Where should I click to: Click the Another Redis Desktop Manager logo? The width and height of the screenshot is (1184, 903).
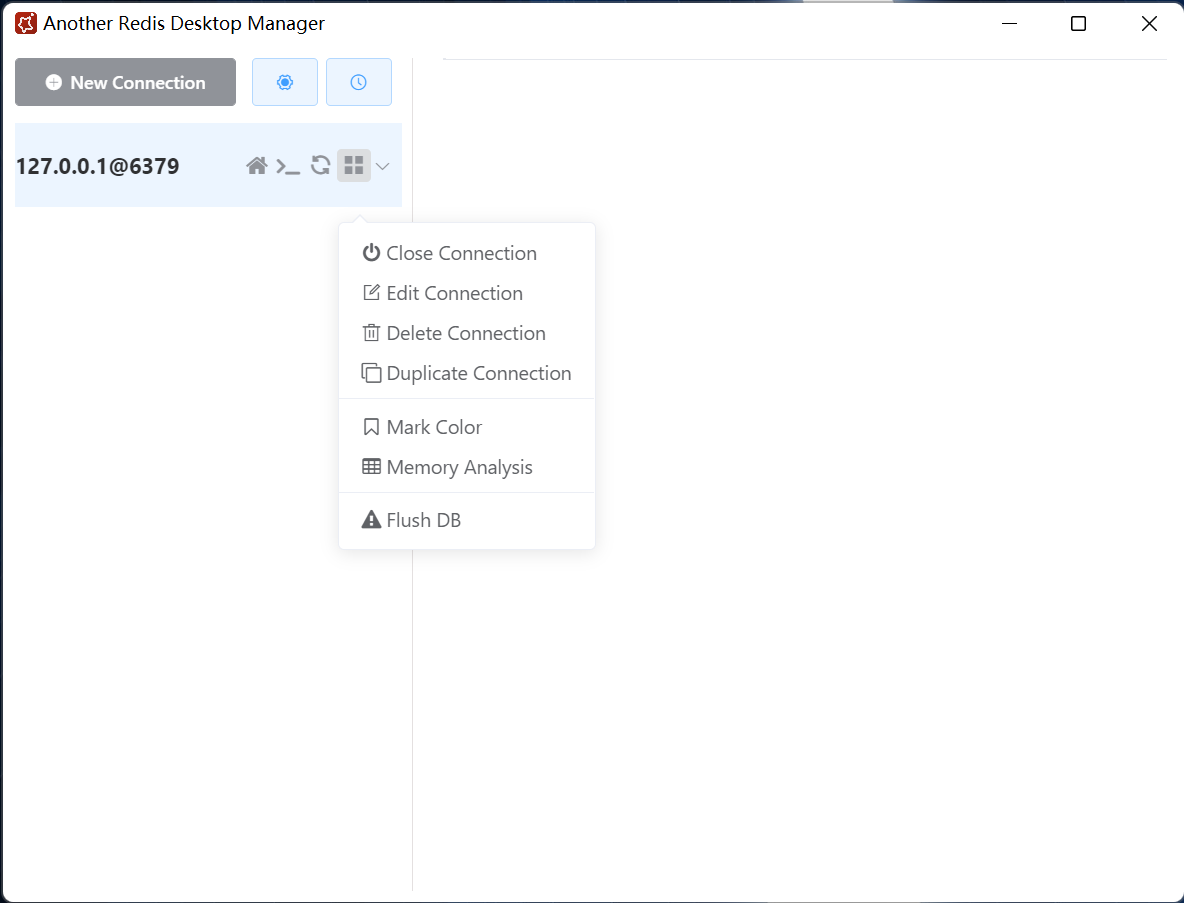pos(26,23)
